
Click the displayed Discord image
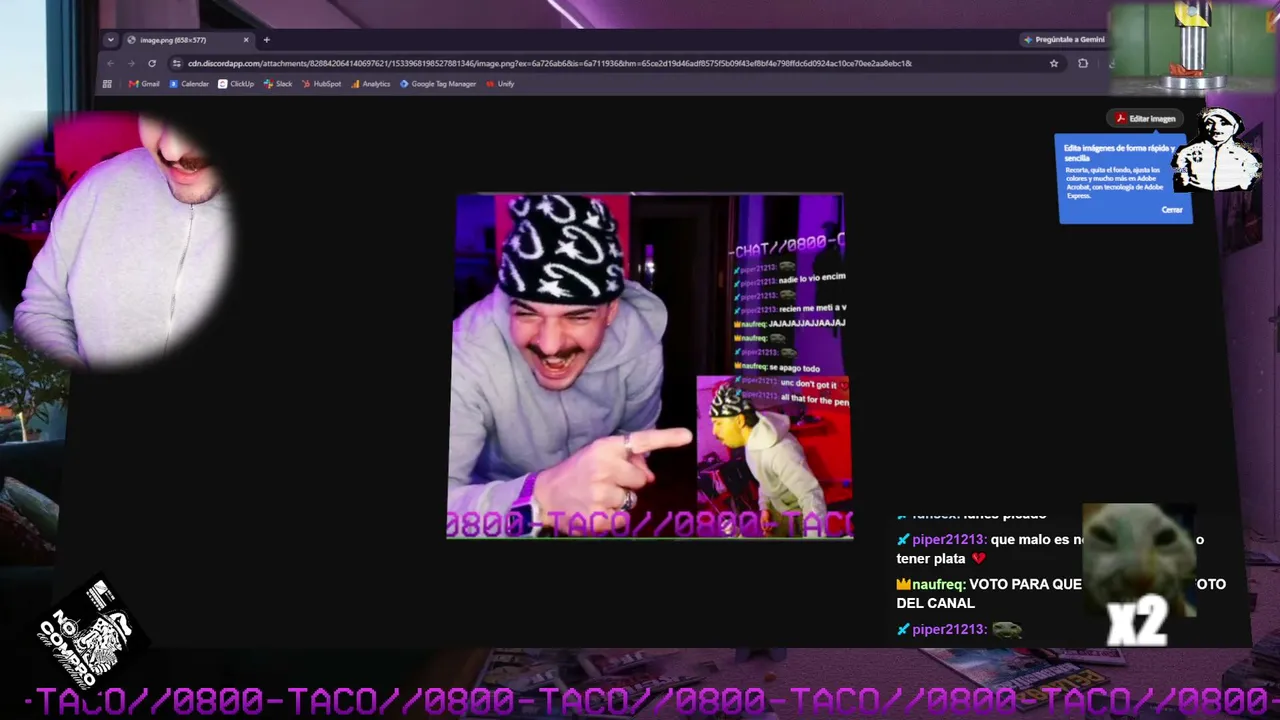[x=650, y=366]
